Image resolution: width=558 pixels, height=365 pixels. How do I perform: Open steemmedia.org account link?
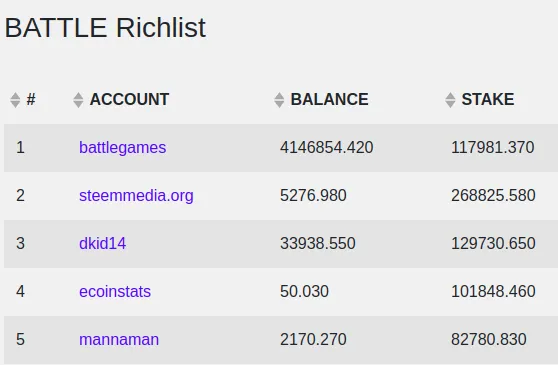click(x=136, y=196)
